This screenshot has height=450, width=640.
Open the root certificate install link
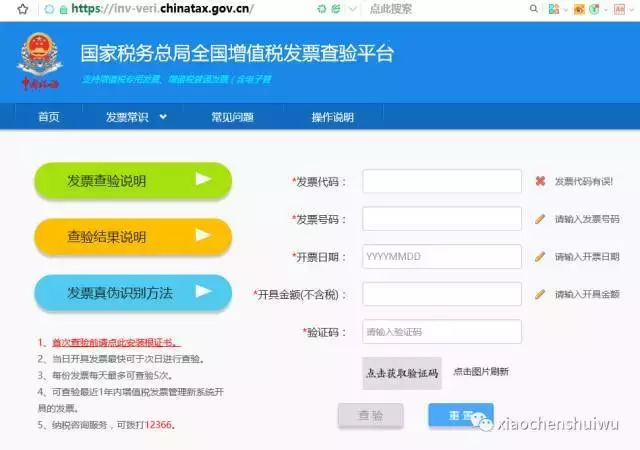116,342
